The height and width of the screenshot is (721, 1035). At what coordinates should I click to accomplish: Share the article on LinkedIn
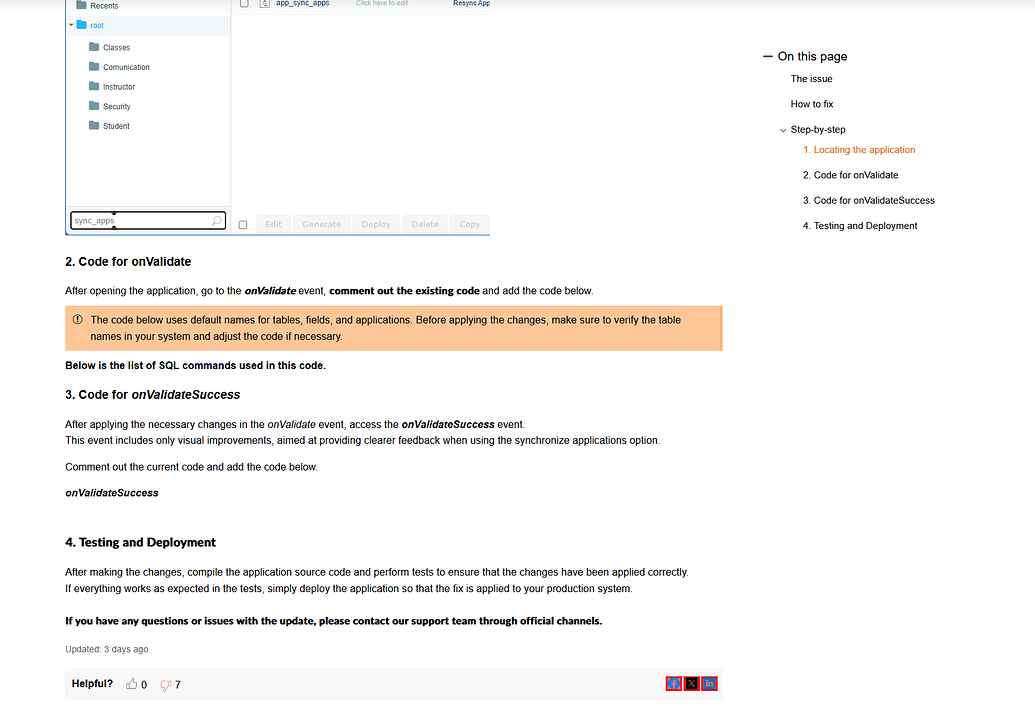[x=709, y=683]
